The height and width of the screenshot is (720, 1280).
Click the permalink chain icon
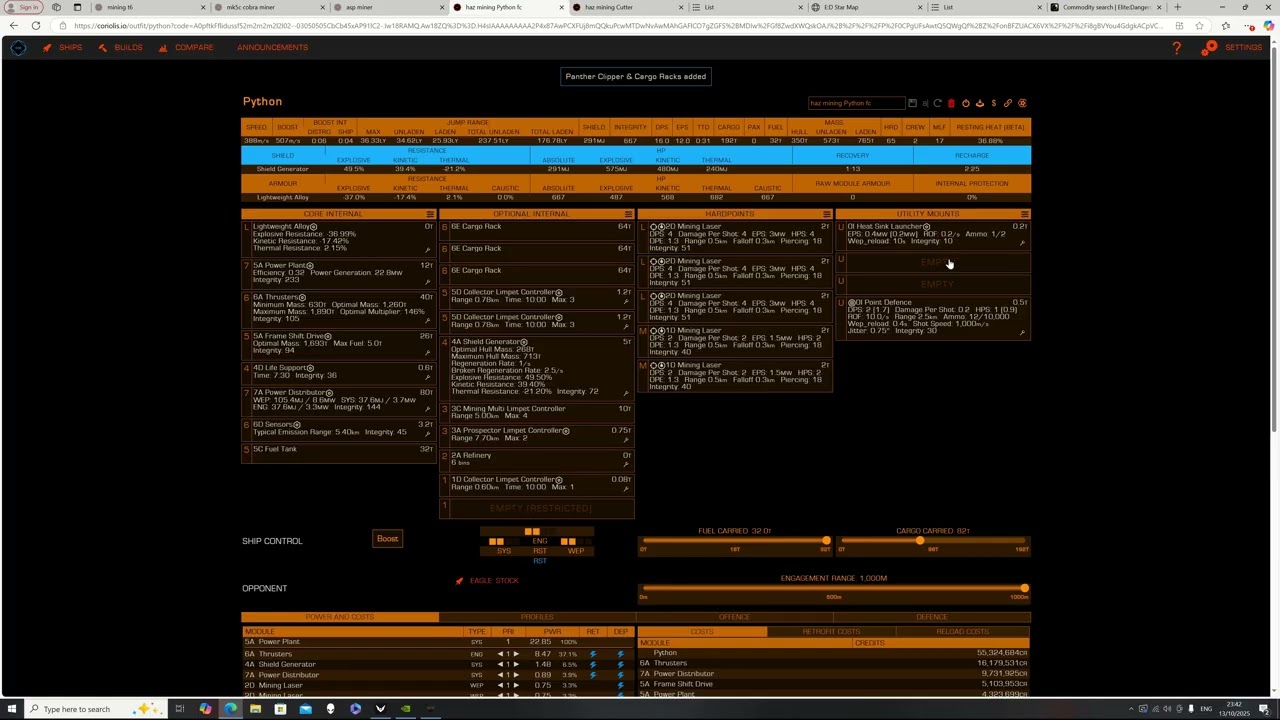(1008, 103)
